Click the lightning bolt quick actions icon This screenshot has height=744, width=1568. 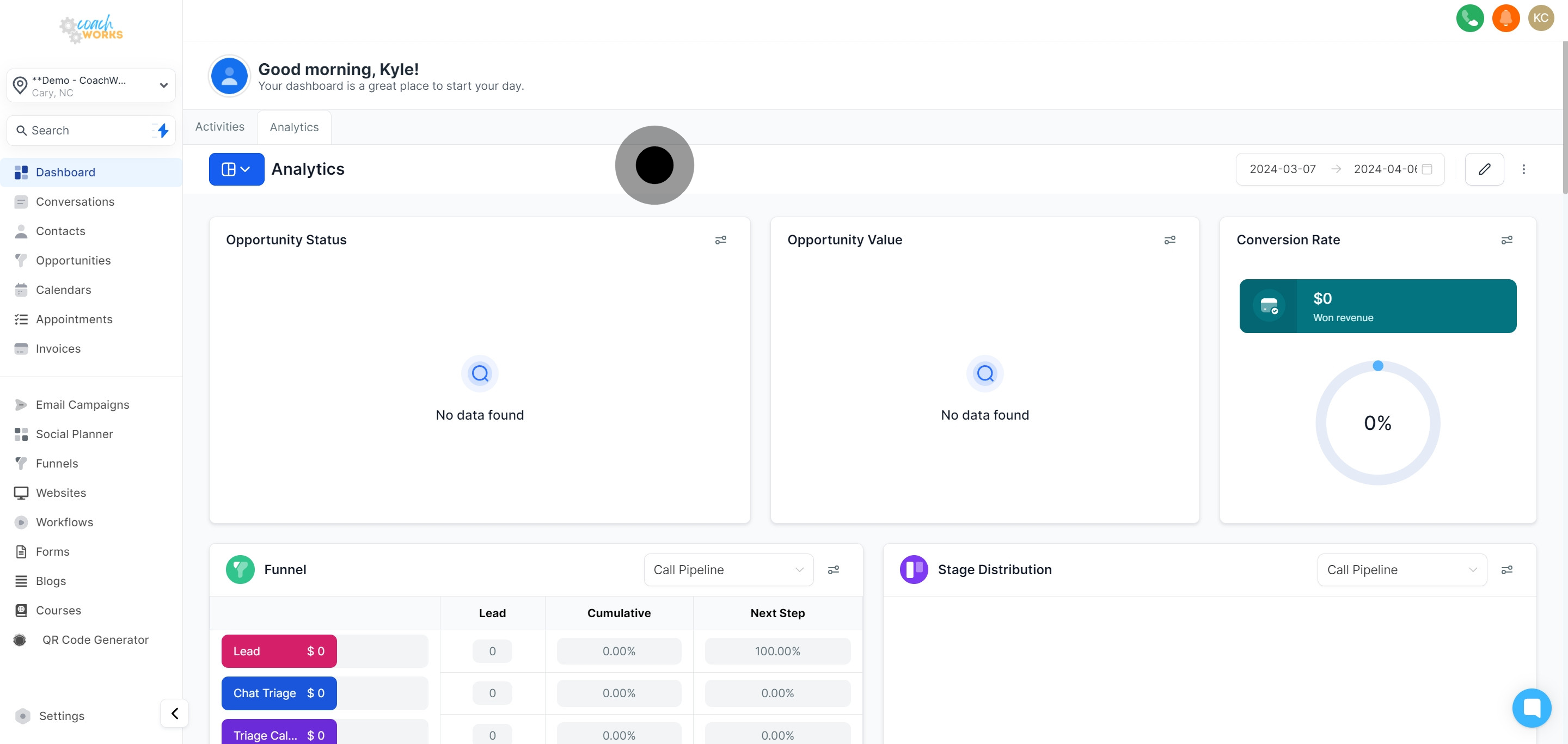click(x=162, y=130)
